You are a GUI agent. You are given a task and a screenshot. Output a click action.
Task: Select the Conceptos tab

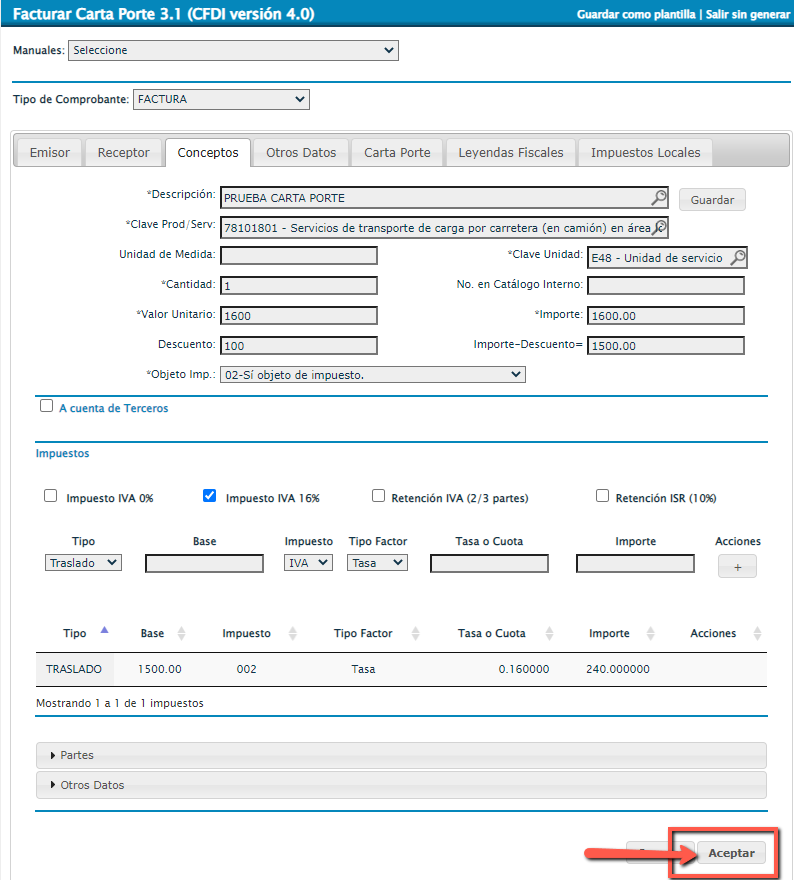(208, 153)
